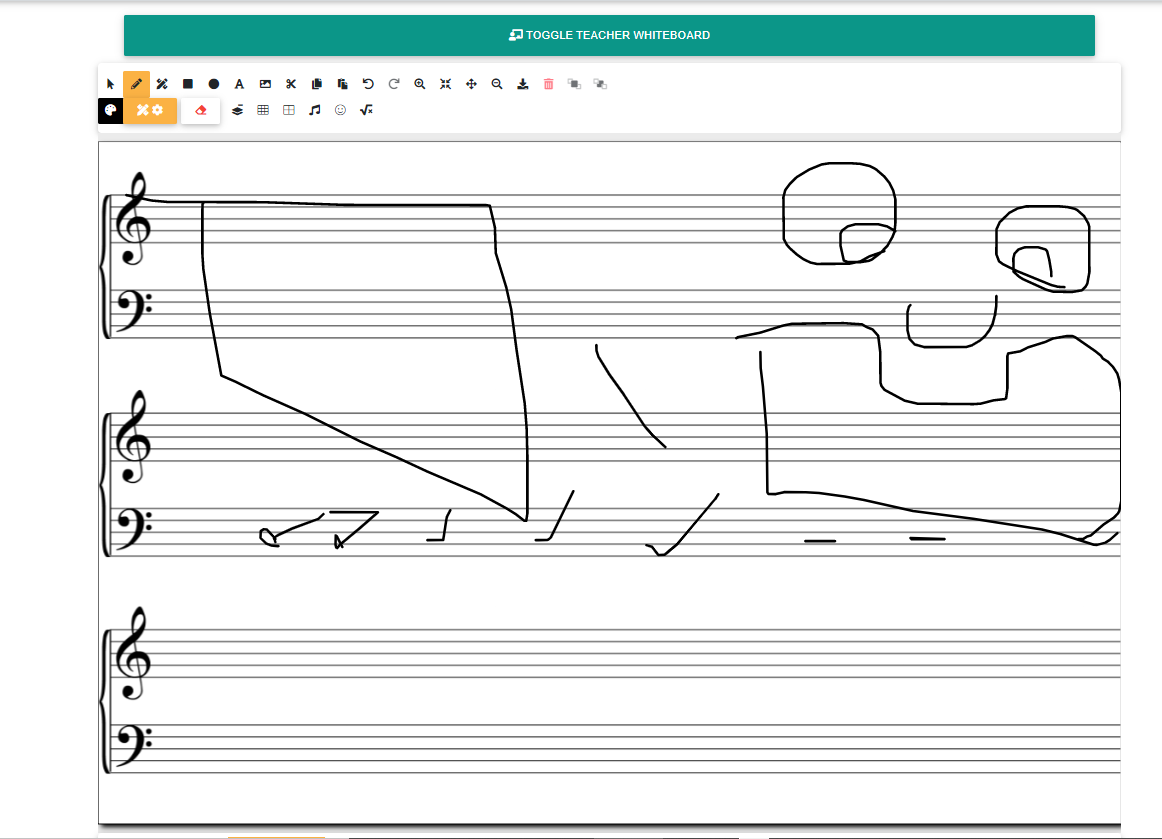
Task: Select the text letter A tool
Action: 239,84
